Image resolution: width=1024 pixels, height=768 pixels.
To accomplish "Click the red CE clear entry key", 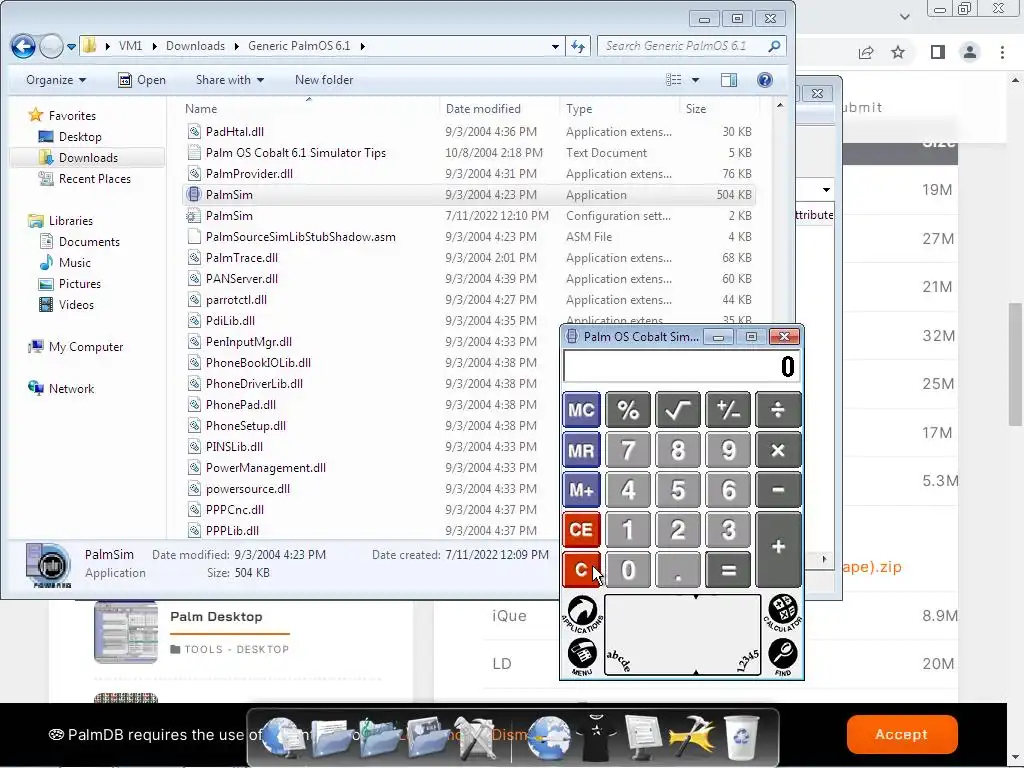I will pyautogui.click(x=581, y=530).
